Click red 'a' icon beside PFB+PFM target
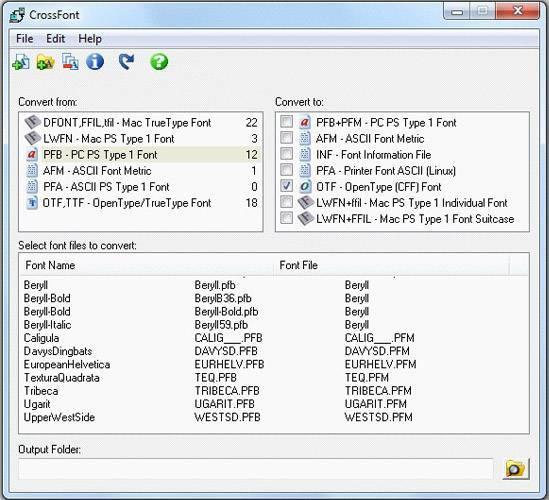 pyautogui.click(x=305, y=122)
